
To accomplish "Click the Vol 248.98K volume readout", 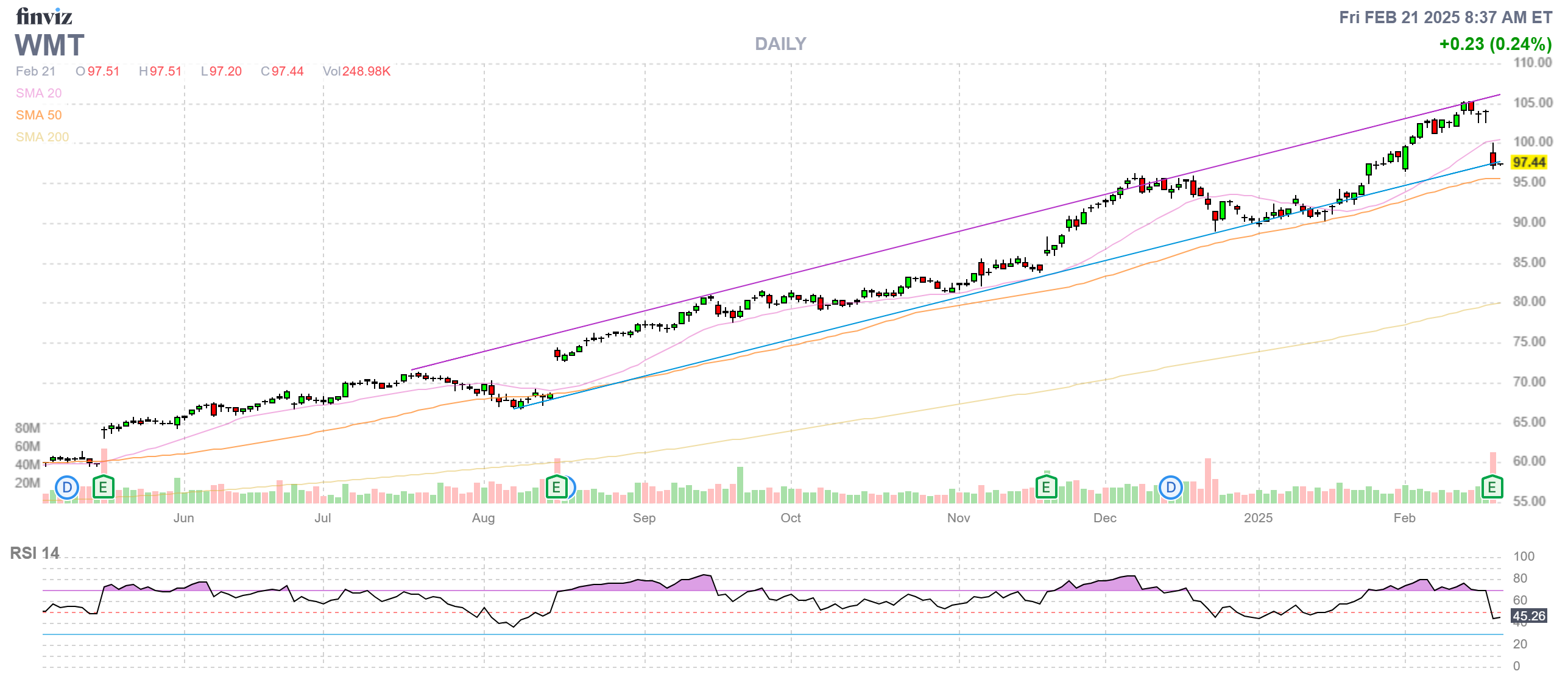I will pos(356,71).
